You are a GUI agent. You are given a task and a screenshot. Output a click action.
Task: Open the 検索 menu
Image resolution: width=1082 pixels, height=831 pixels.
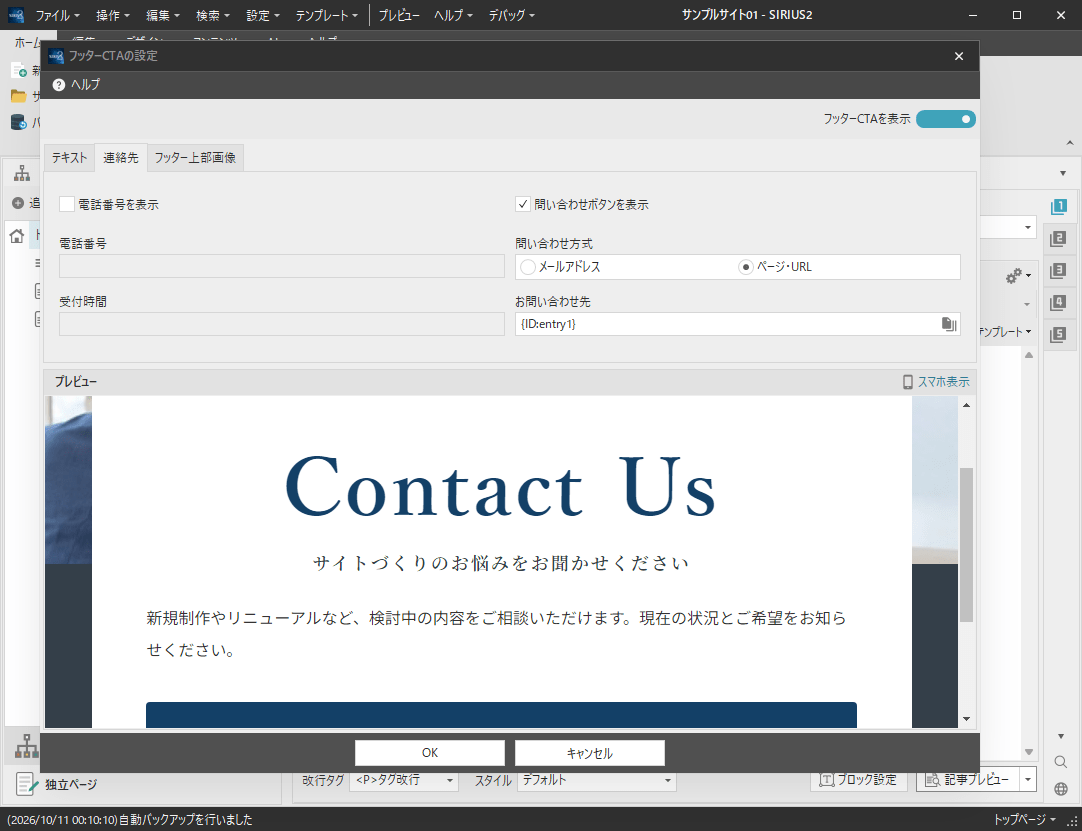(213, 15)
